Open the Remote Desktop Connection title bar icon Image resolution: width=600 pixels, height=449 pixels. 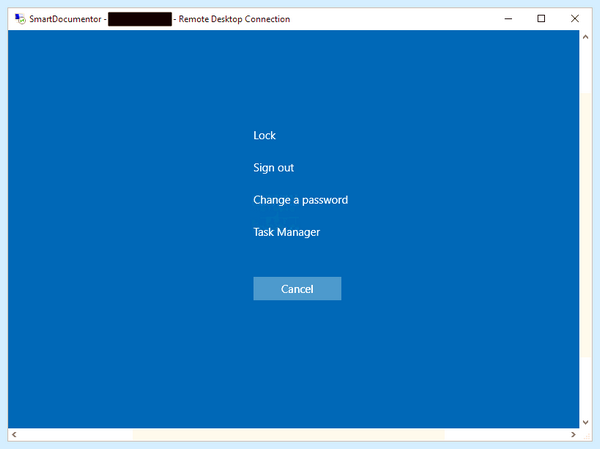coord(20,19)
